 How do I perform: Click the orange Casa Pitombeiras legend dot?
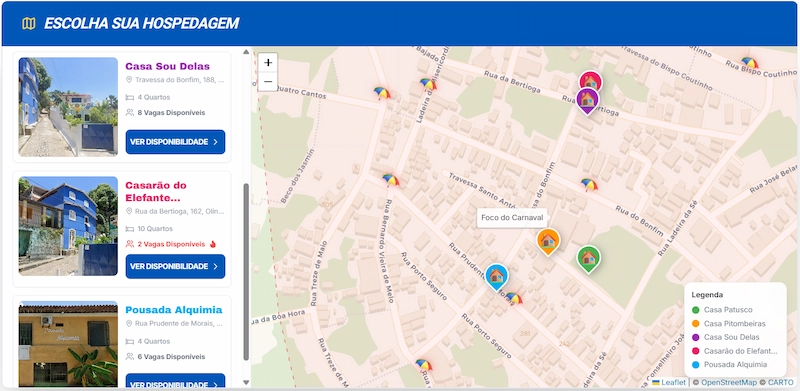point(695,324)
